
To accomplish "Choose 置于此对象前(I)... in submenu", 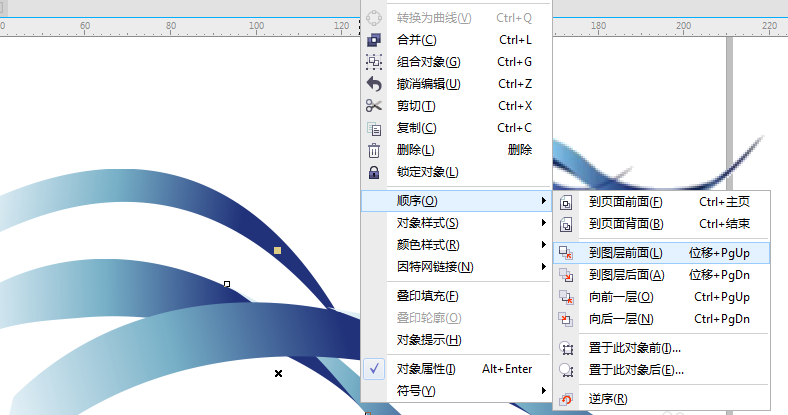I will pyautogui.click(x=661, y=348).
